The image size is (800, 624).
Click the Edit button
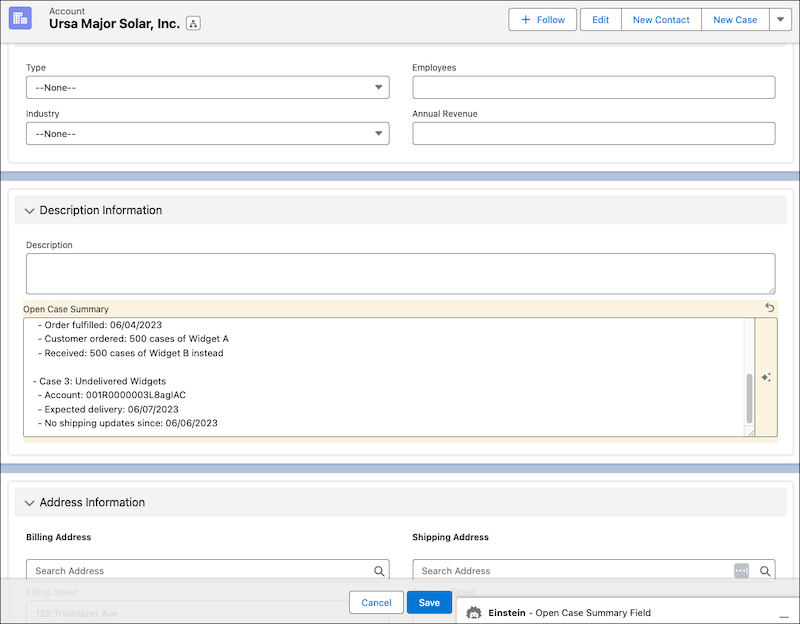tap(601, 19)
